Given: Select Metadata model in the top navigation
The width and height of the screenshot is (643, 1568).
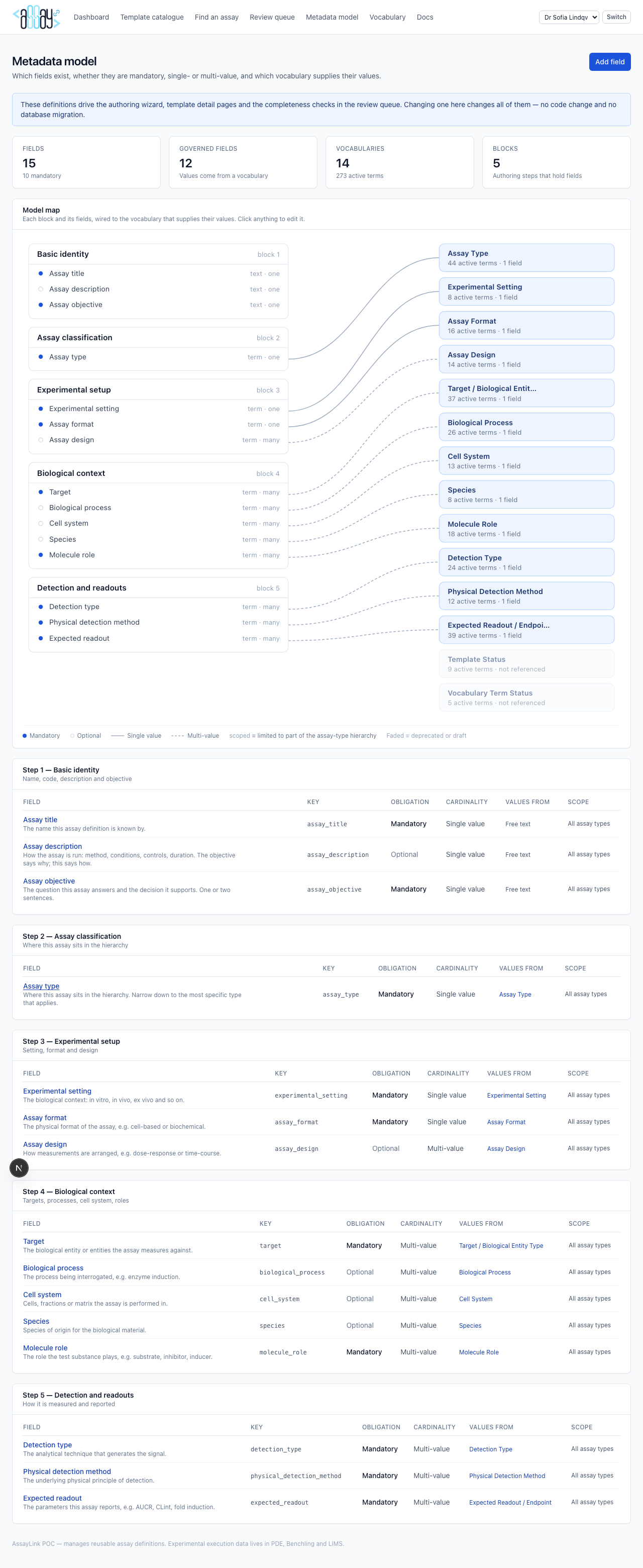Looking at the screenshot, I should [332, 17].
